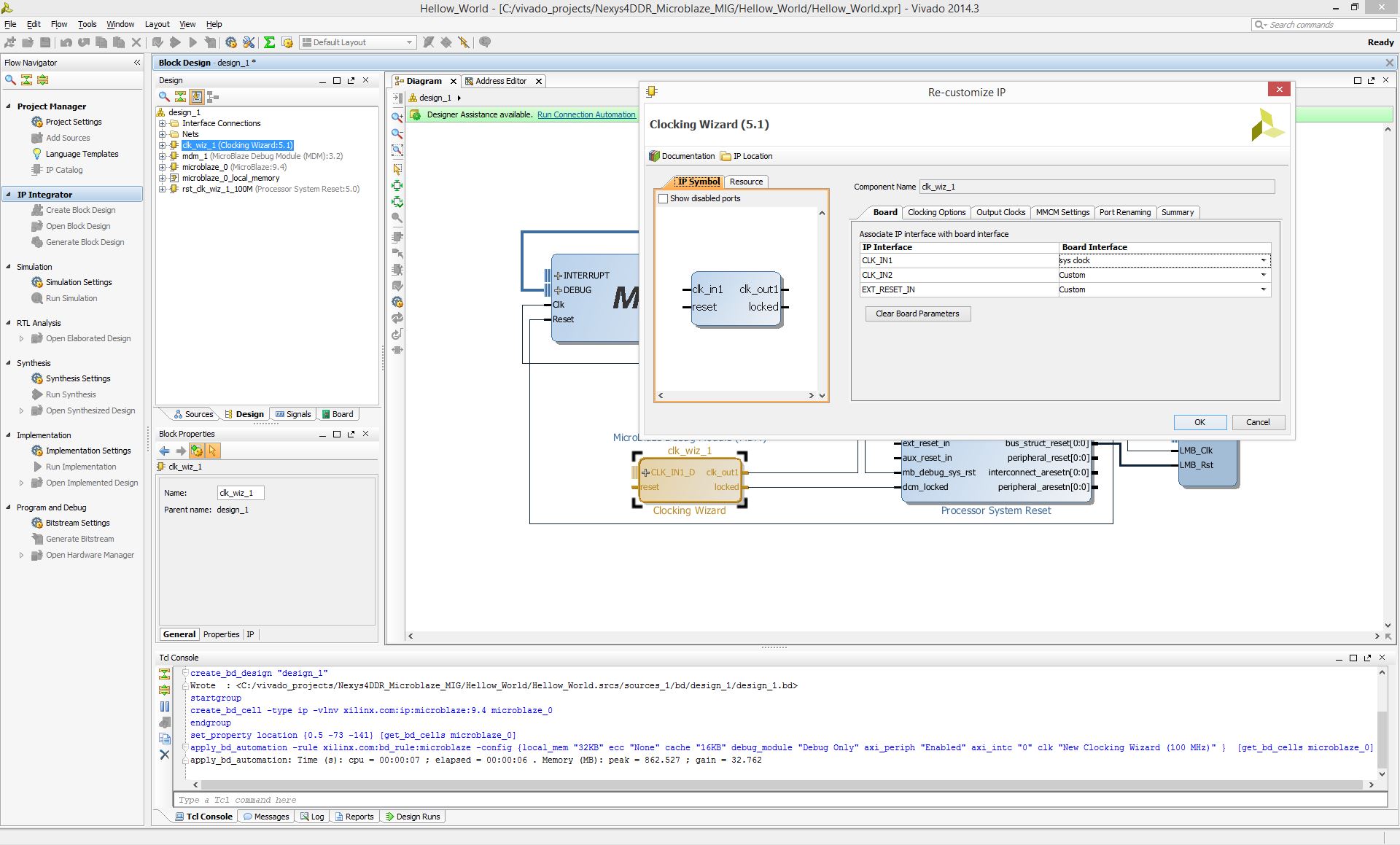This screenshot has height=845, width=1400.
Task: Click the search icon in Flow Navigator
Action: (x=10, y=79)
